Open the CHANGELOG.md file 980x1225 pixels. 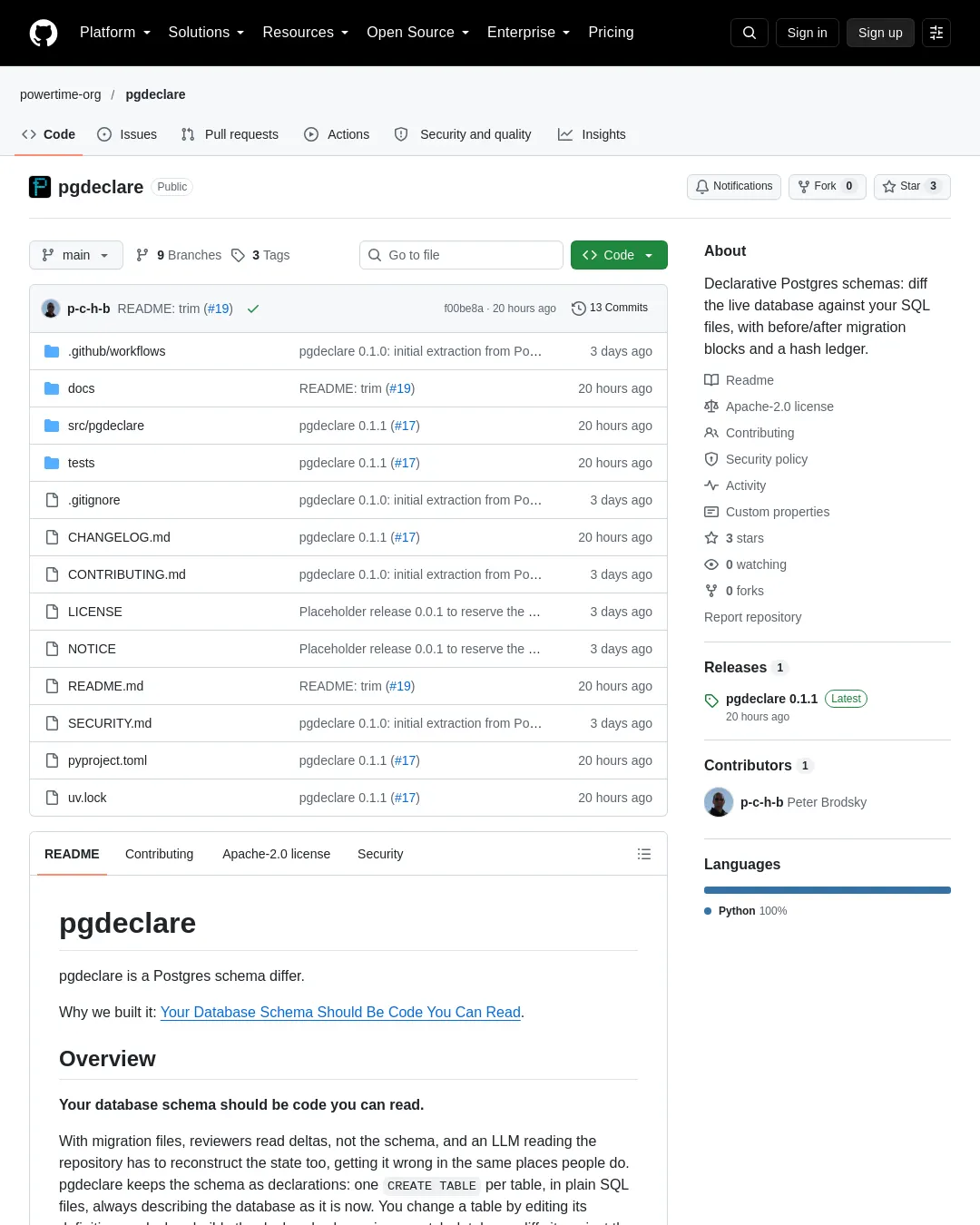(x=119, y=537)
